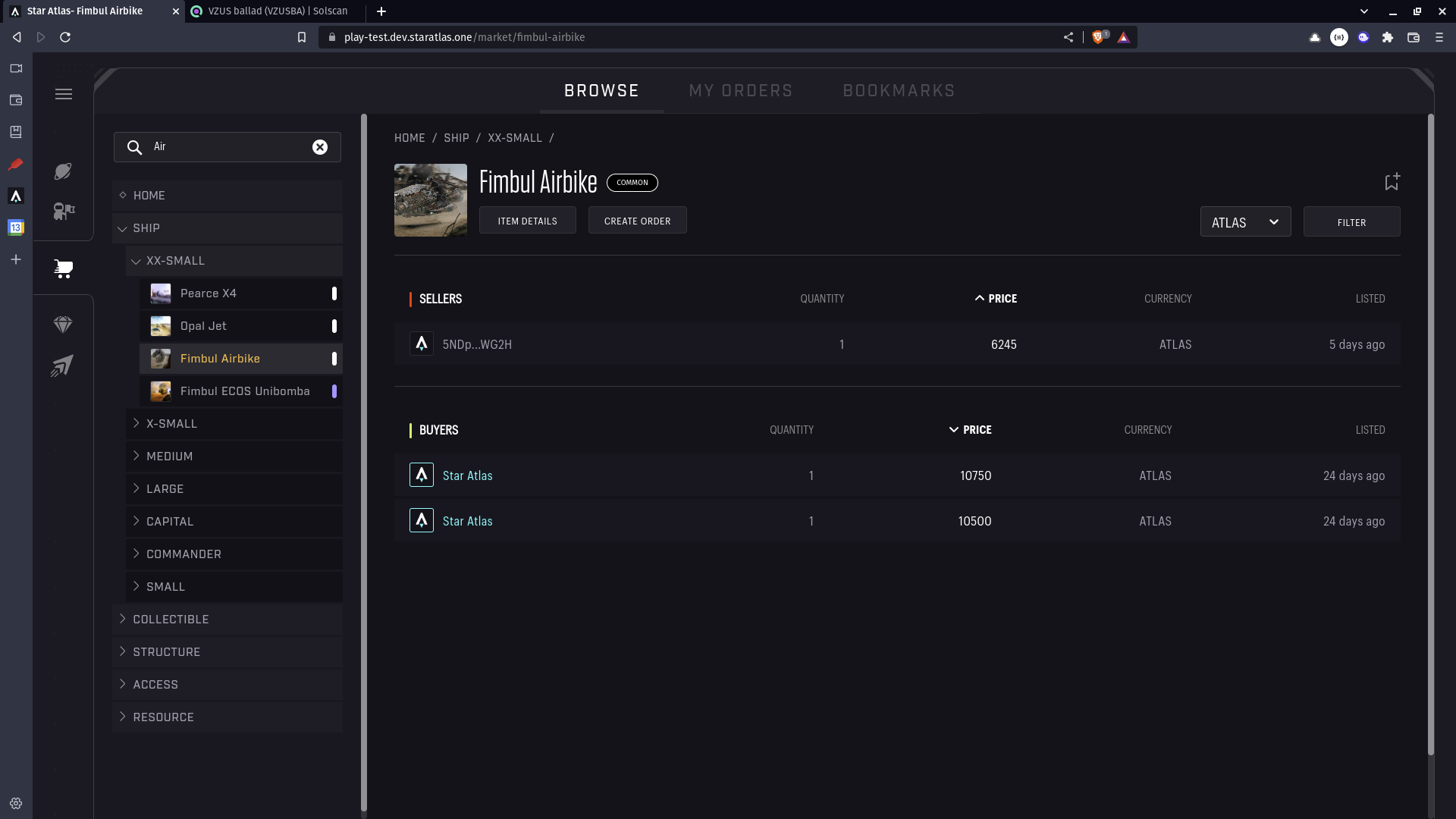
Task: Open the browser wallet sidebar icon
Action: point(16,100)
